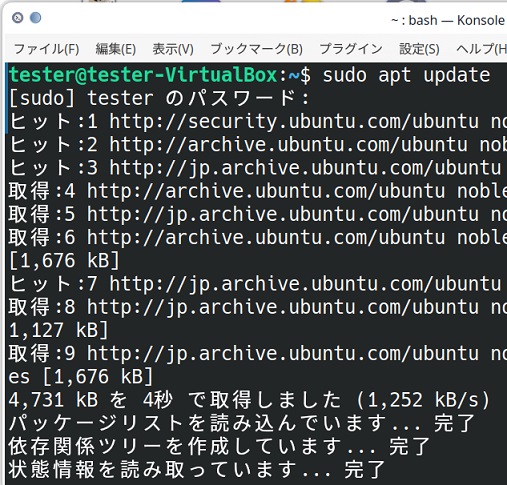507x485 pixels.
Task: Click the jp.archive.ubuntu.com URL on ヒット:3 line
Action: [x=305, y=168]
